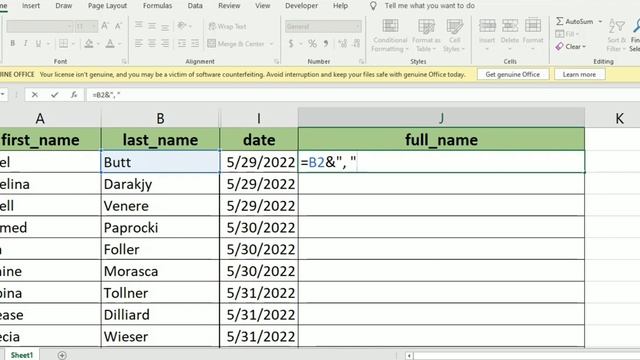
Task: Confirm formula with the checkmark icon
Action: pos(54,95)
